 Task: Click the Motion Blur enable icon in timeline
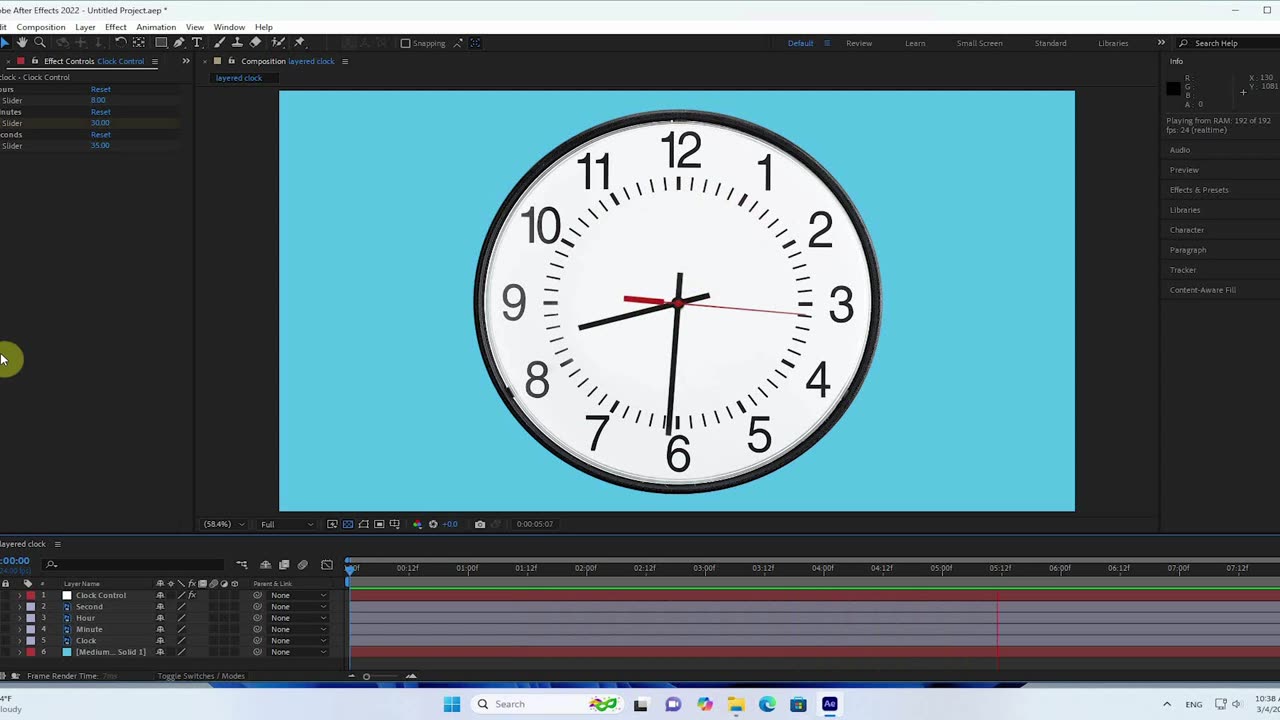pyautogui.click(x=303, y=565)
